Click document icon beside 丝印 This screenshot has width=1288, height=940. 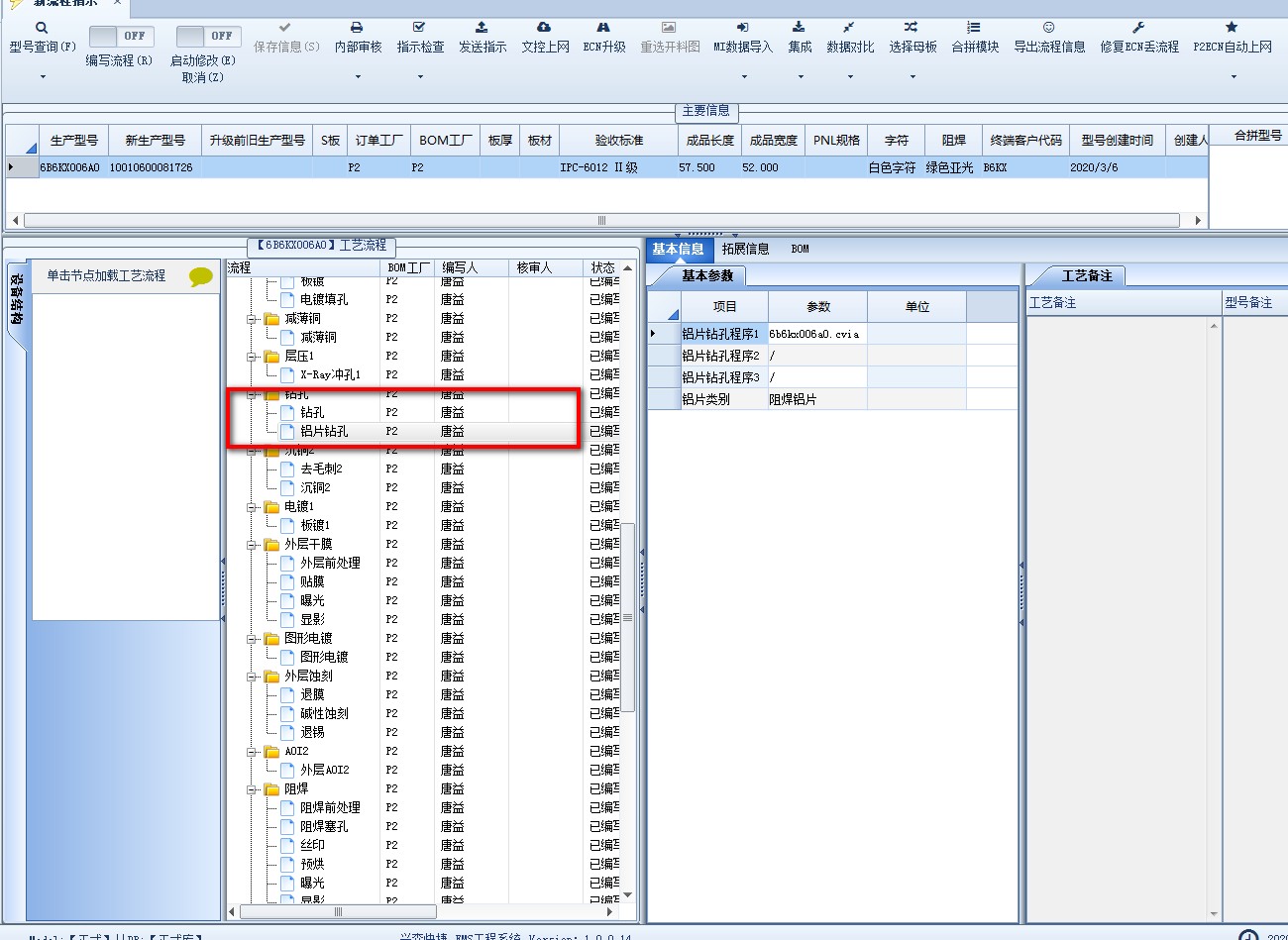point(287,845)
